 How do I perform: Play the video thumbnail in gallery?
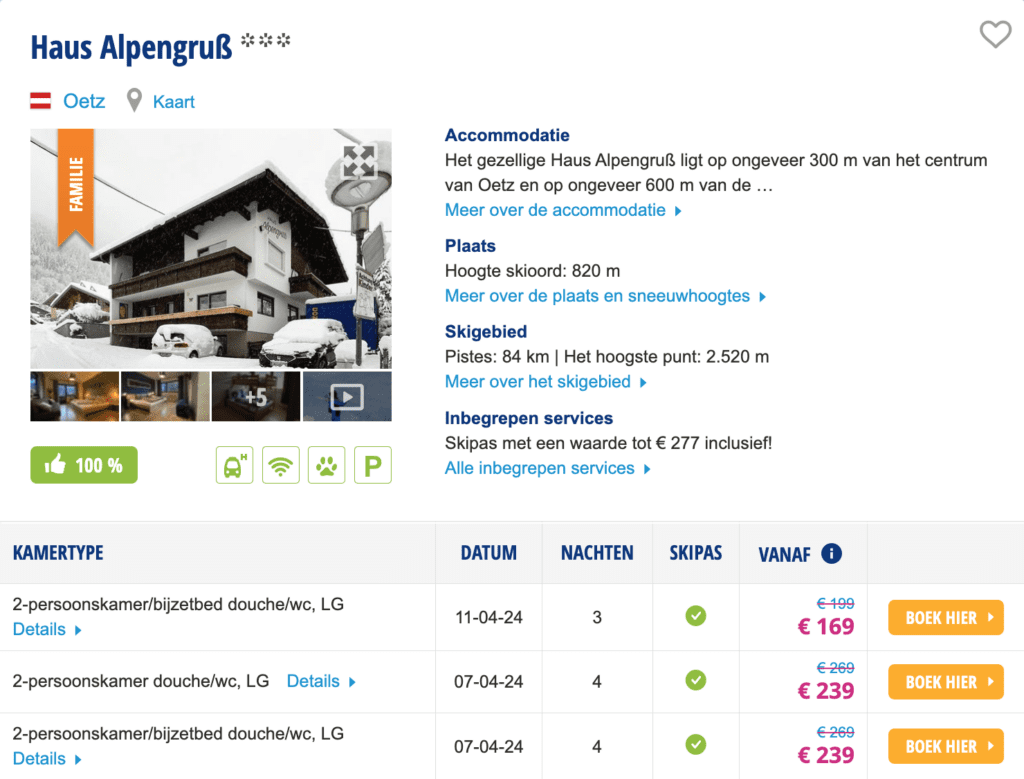pyautogui.click(x=347, y=397)
